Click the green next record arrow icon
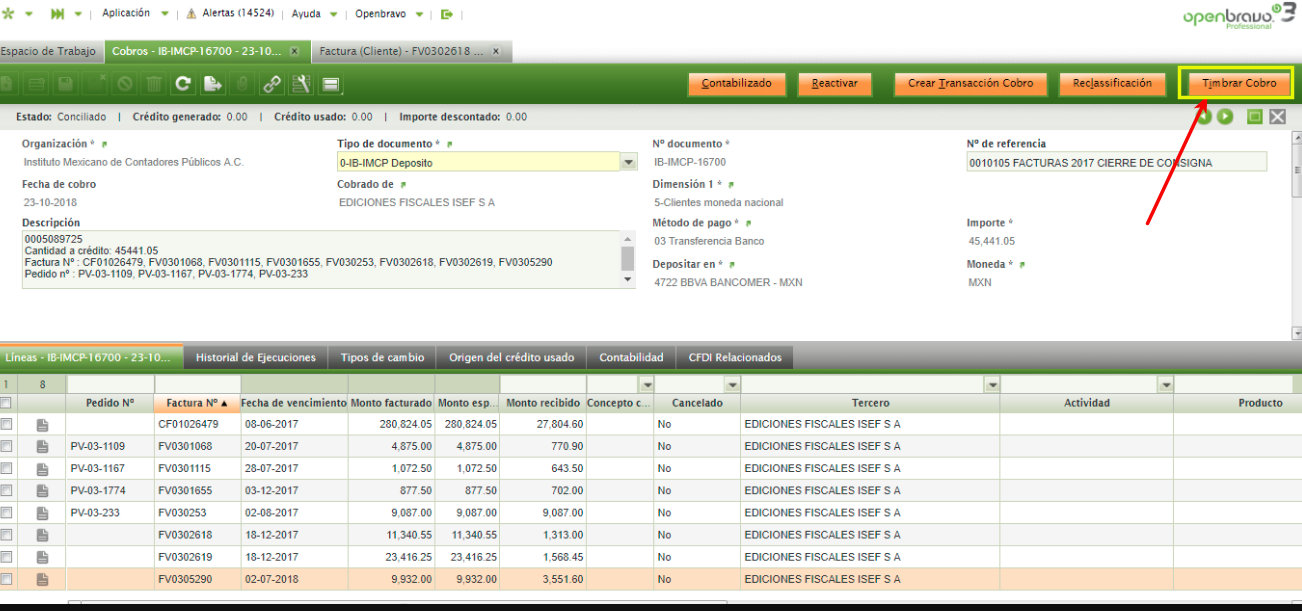 pos(1225,117)
